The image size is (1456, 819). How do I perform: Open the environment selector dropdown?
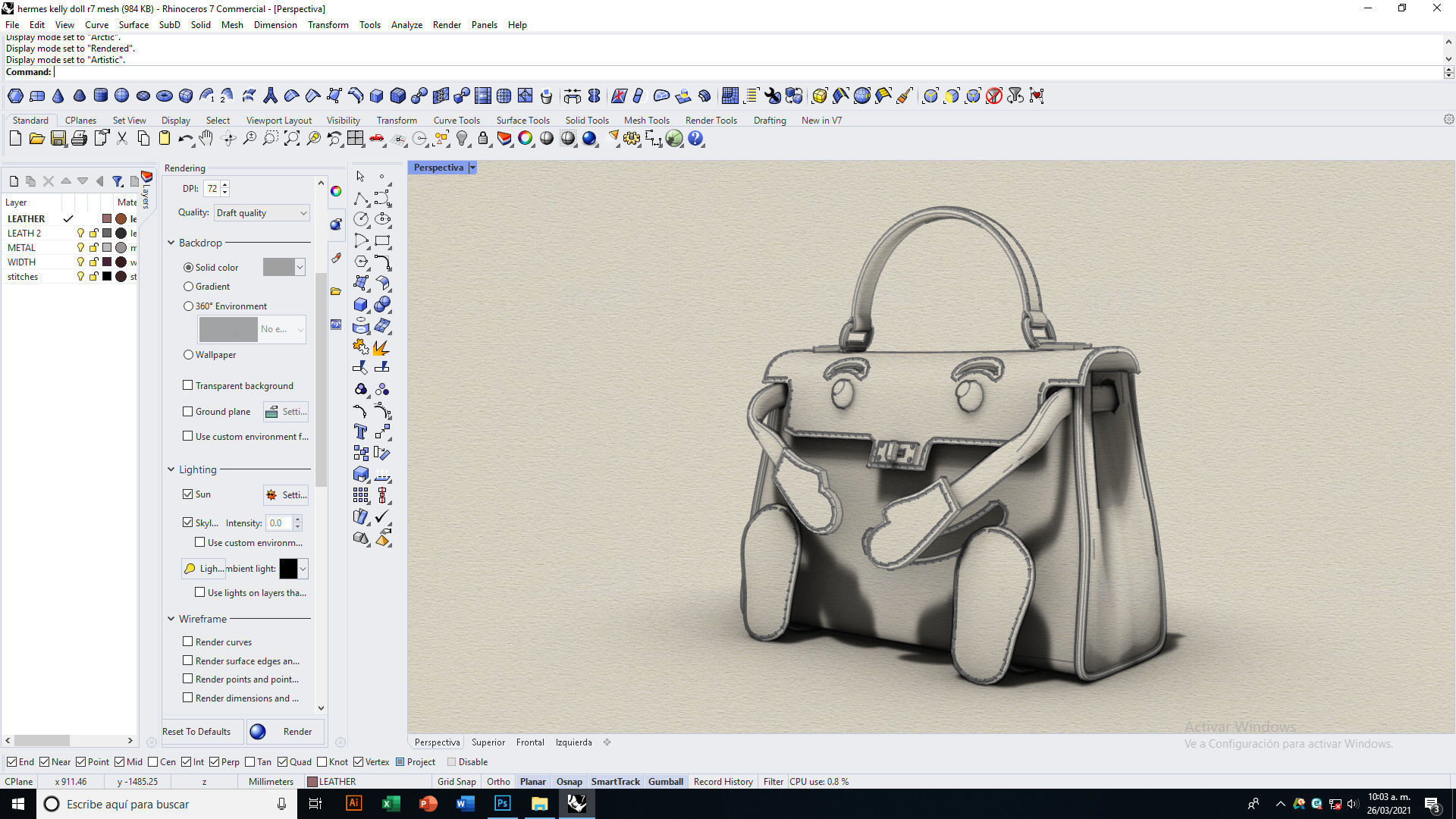tap(253, 329)
